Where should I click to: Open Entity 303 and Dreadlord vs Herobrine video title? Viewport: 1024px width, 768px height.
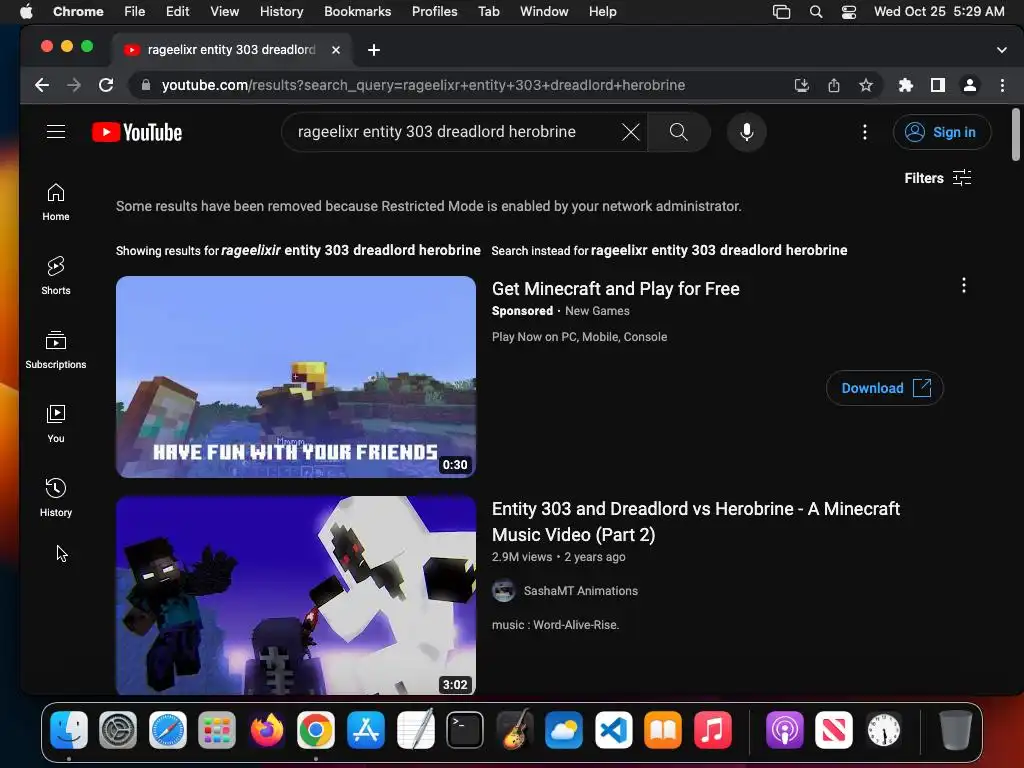(x=696, y=521)
